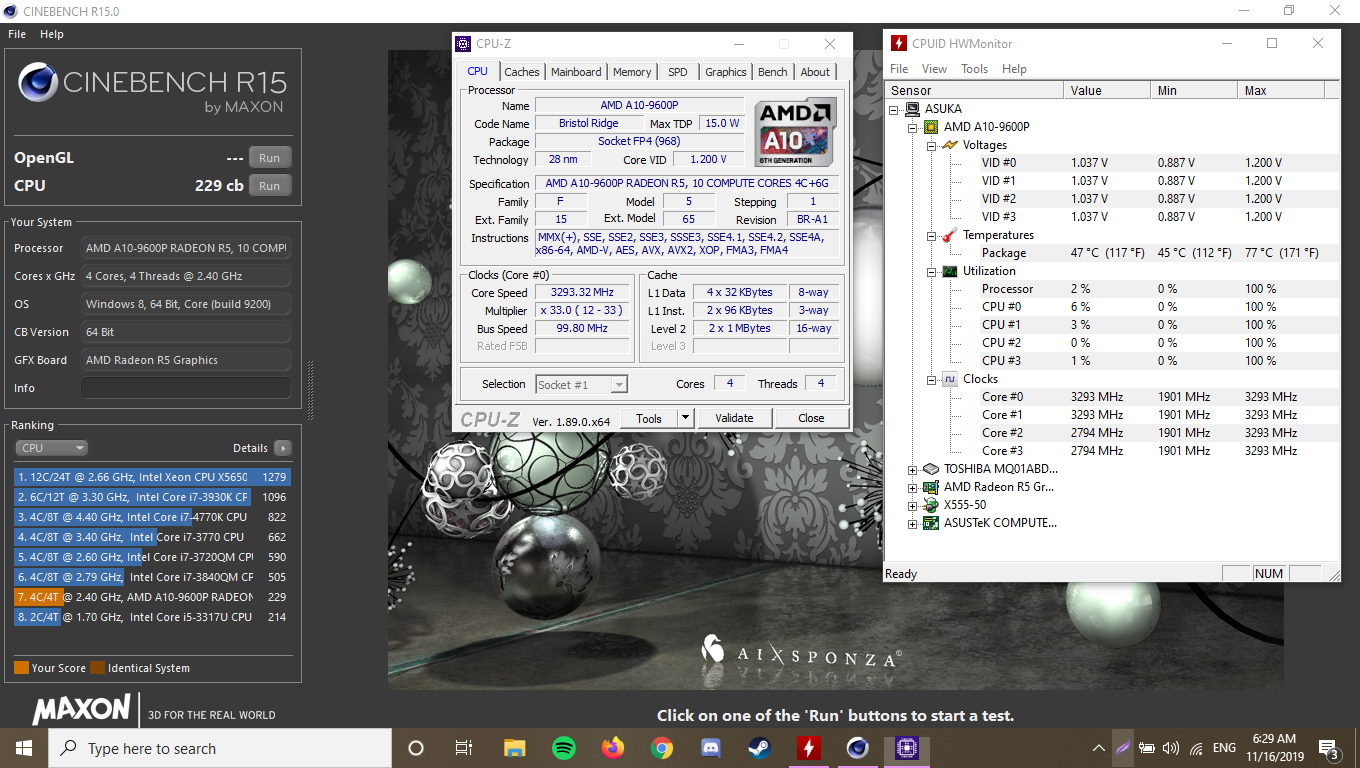Click the Tools button in CPU-Z

pos(649,418)
